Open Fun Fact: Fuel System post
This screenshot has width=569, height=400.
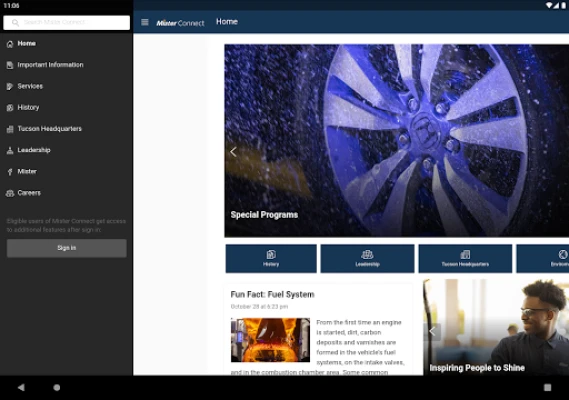[273, 294]
